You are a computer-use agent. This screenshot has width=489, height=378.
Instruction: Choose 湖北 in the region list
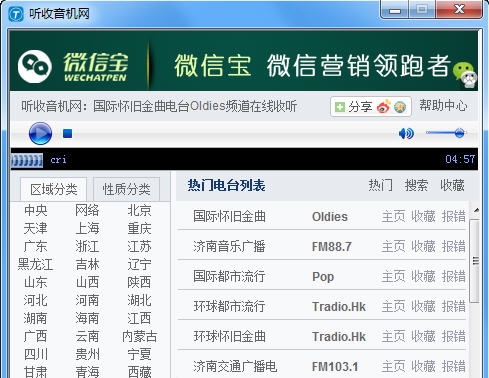(139, 300)
